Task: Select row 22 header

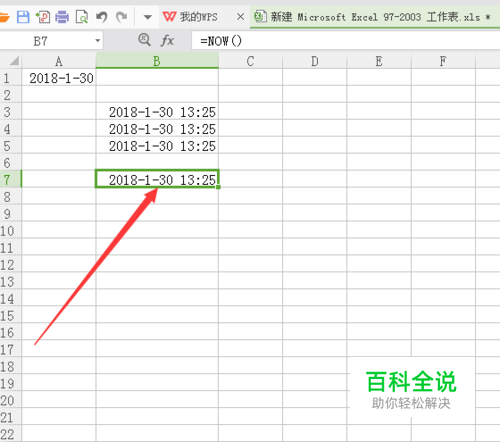Action: click(10, 434)
